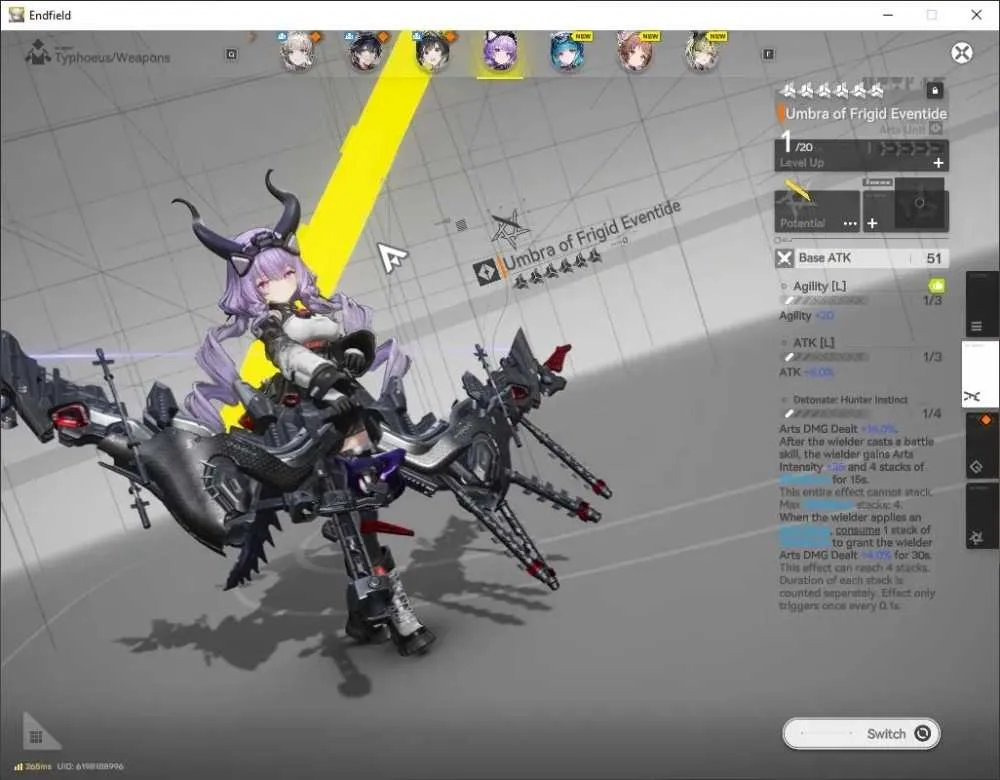Open the grid menu icon at bottom left
1000x780 pixels.
click(36, 737)
